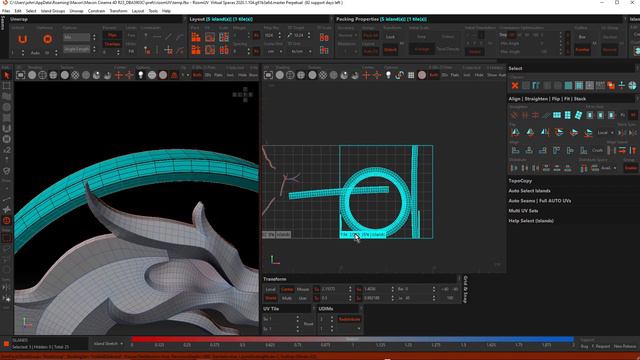Click the Tu value field in Transform
This screenshot has height=360, width=640.
pos(336,289)
